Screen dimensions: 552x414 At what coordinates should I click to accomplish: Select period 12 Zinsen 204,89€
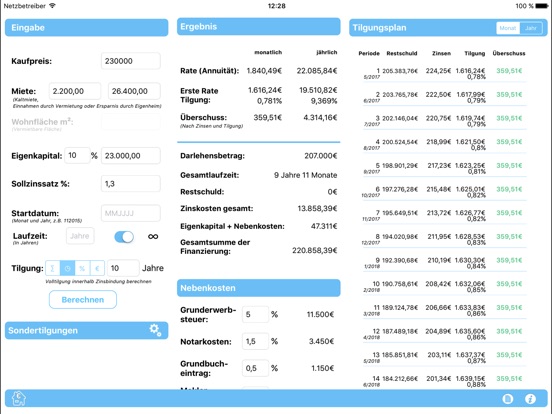click(438, 331)
